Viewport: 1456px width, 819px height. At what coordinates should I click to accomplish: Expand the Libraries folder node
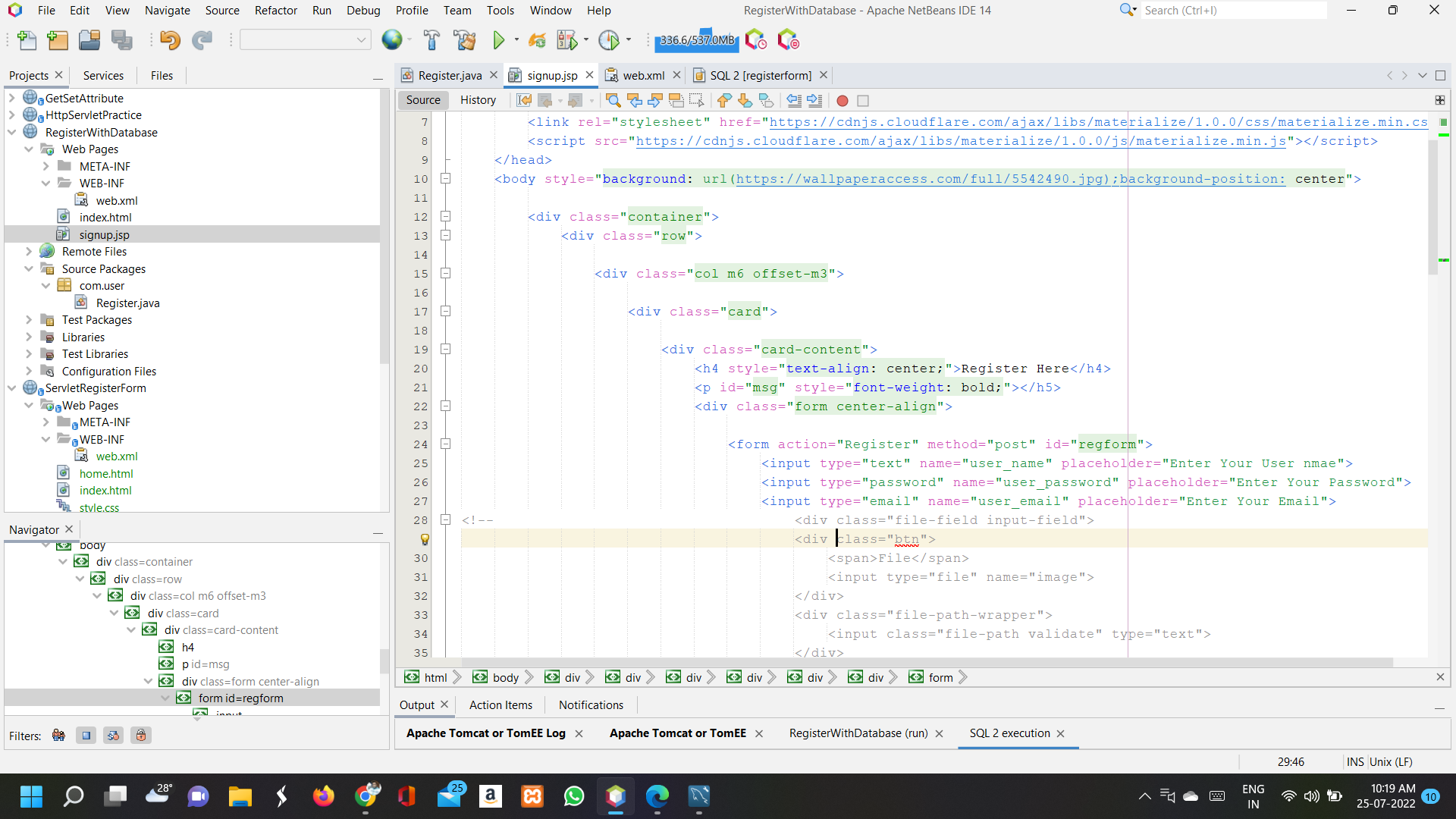(x=29, y=337)
